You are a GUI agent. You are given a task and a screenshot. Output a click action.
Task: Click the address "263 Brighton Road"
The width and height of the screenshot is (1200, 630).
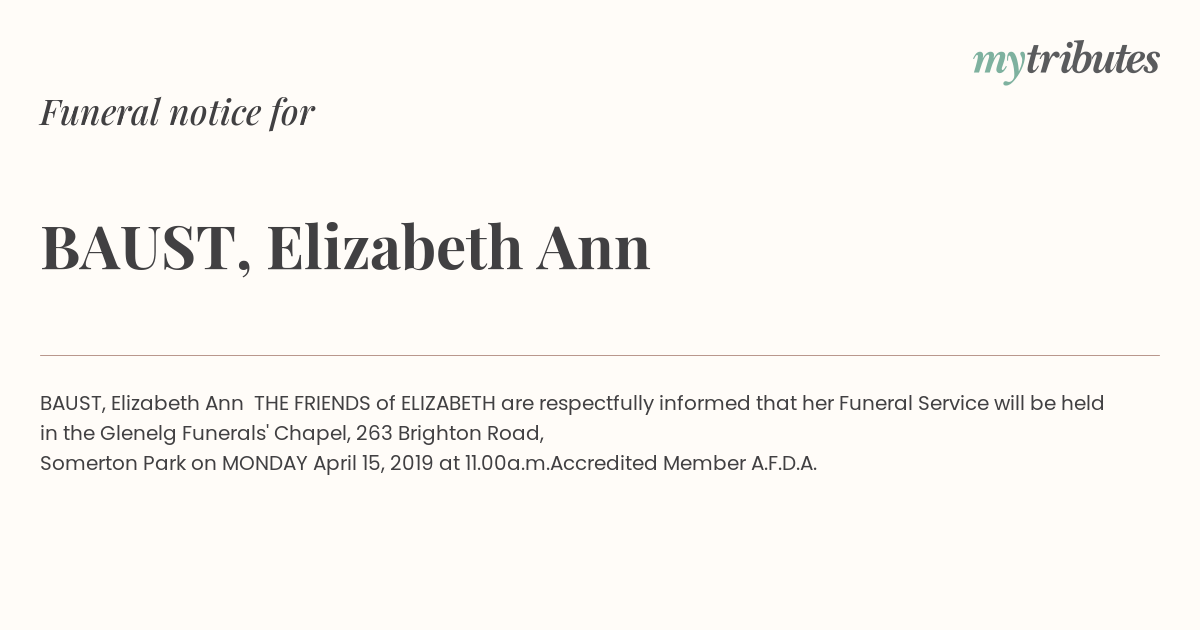point(450,433)
